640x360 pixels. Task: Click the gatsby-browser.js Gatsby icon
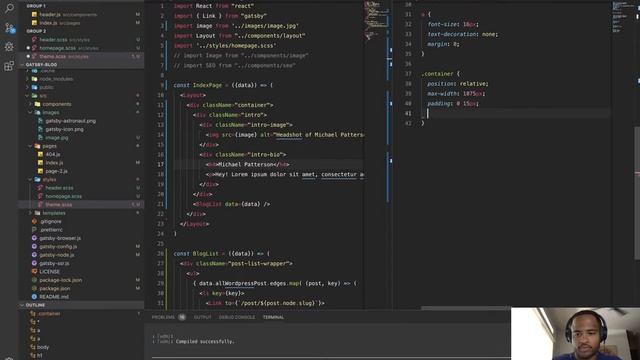click(x=34, y=238)
